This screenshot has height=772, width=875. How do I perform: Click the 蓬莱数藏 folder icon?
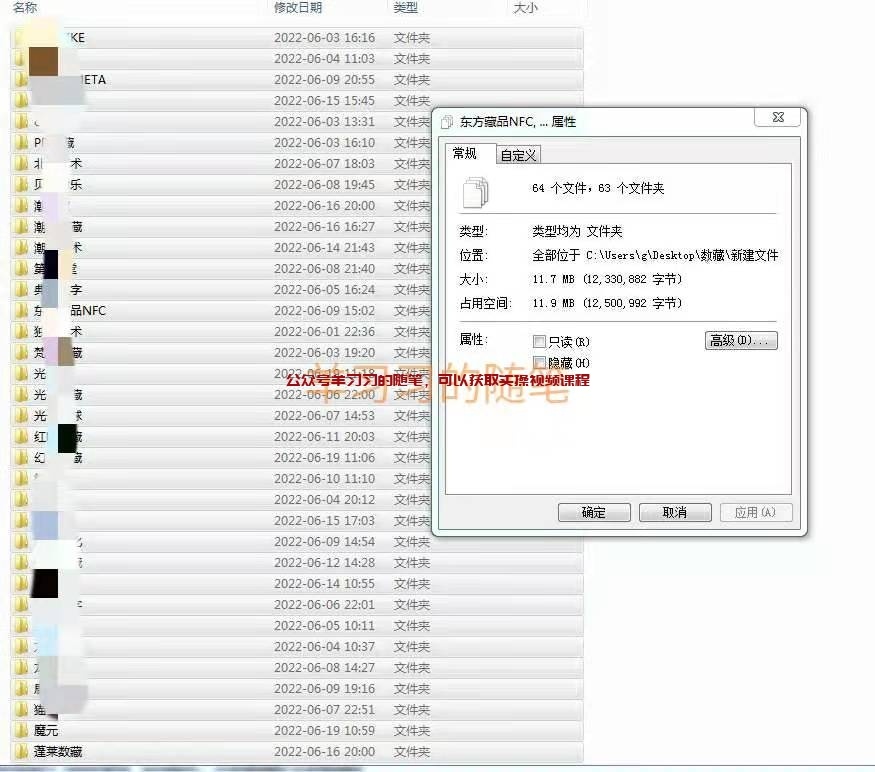pos(22,752)
